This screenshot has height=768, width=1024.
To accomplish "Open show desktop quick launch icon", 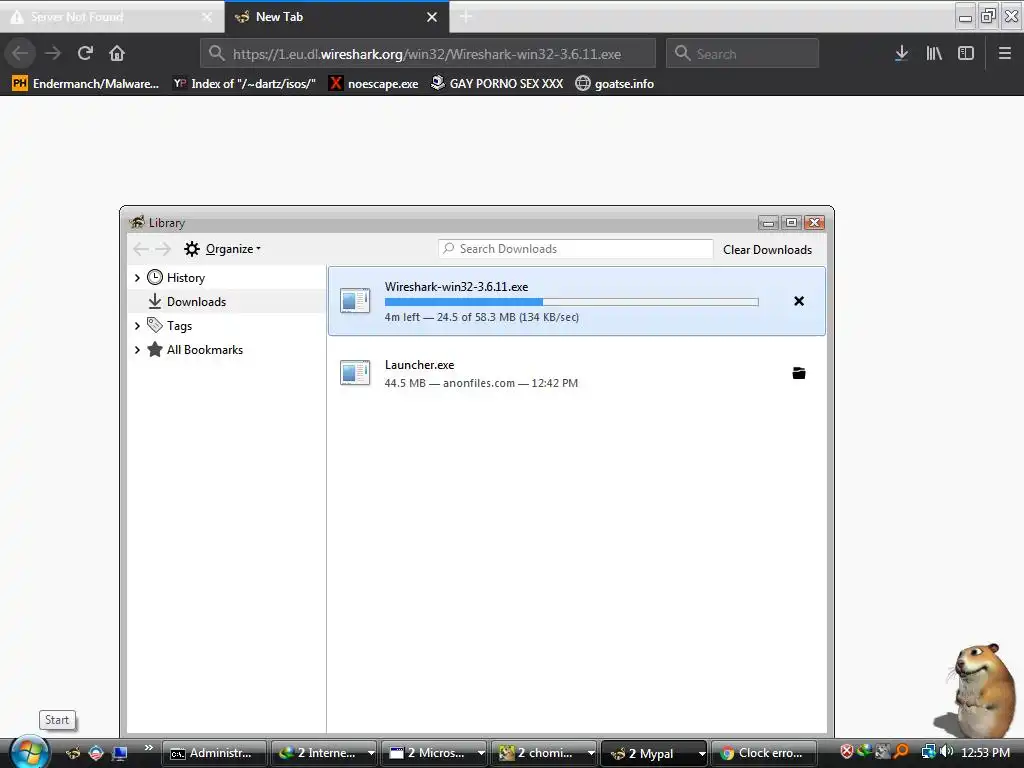I will 120,753.
